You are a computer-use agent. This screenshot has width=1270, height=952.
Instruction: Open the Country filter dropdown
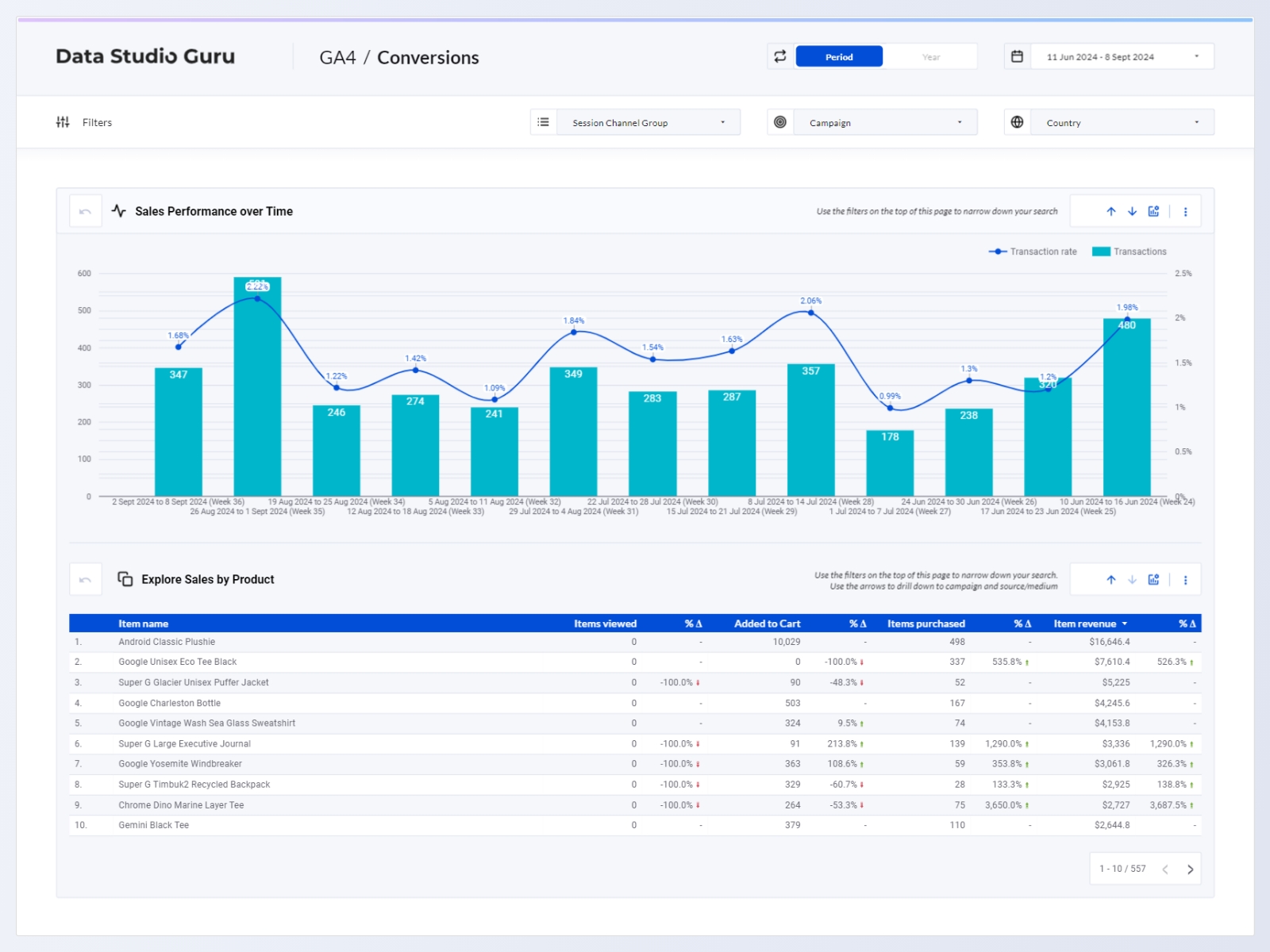pos(1121,123)
